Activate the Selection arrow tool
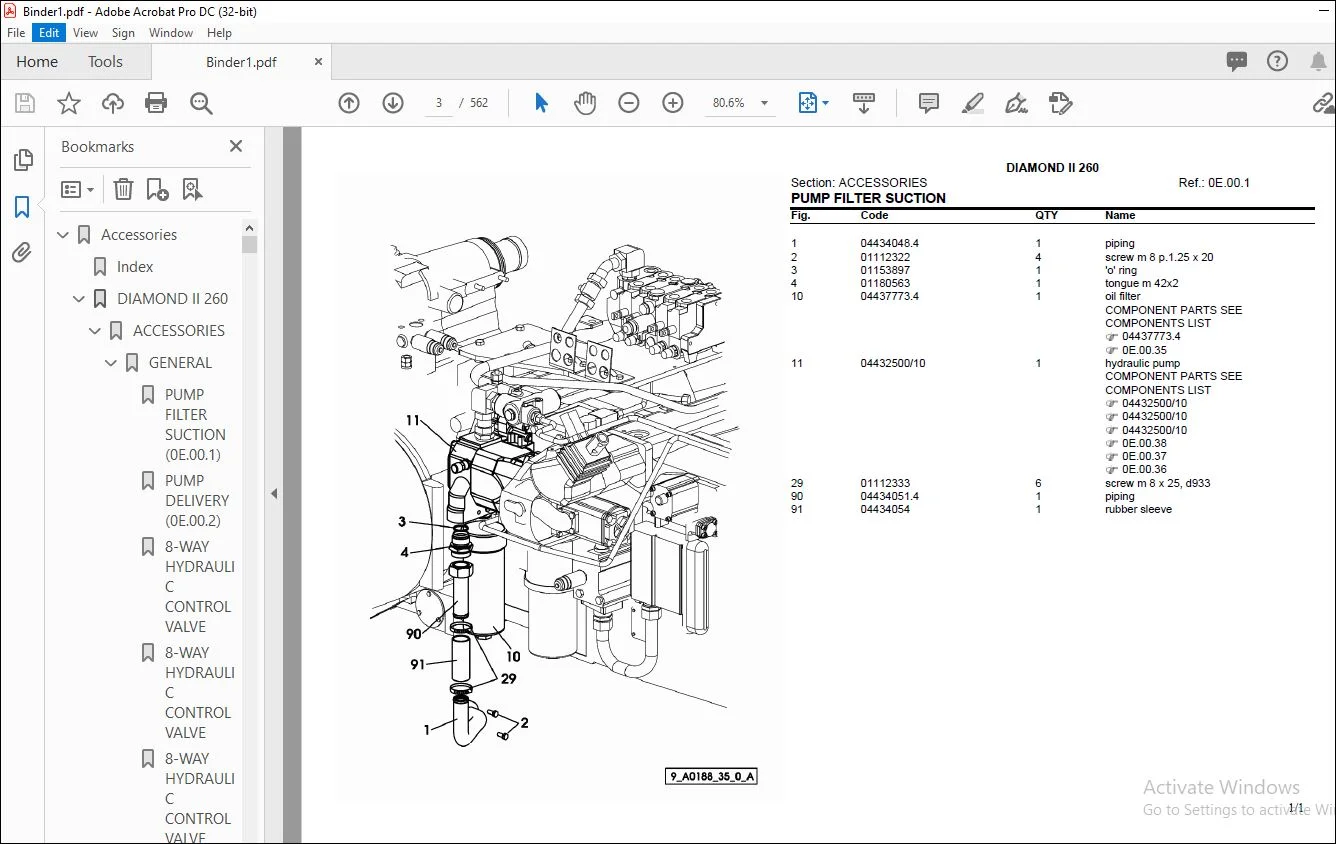 pos(541,103)
